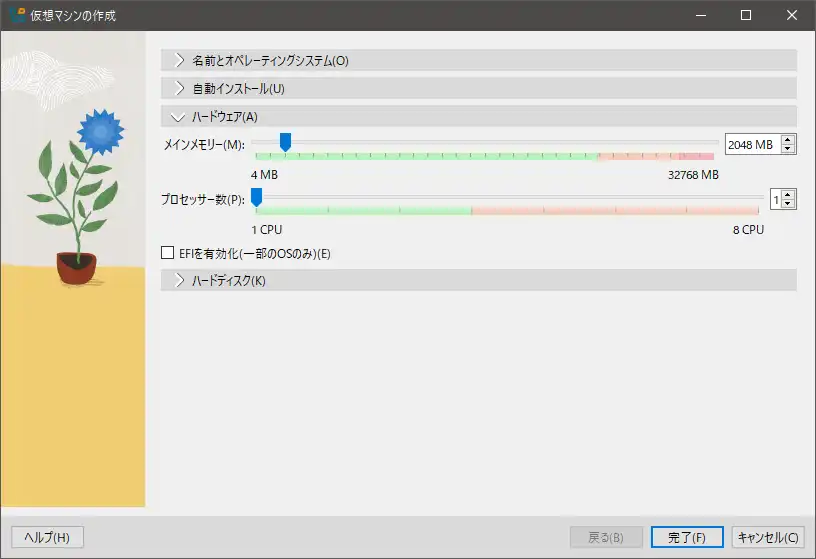Click the processor count input field
The height and width of the screenshot is (559, 816).
pyautogui.click(x=775, y=200)
